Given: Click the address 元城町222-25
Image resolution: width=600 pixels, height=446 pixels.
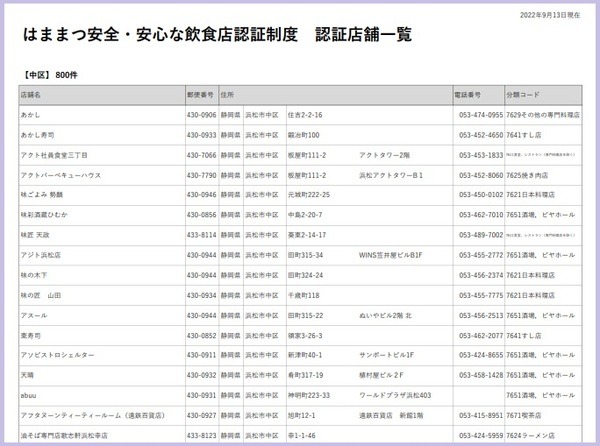Looking at the screenshot, I should pos(309,195).
